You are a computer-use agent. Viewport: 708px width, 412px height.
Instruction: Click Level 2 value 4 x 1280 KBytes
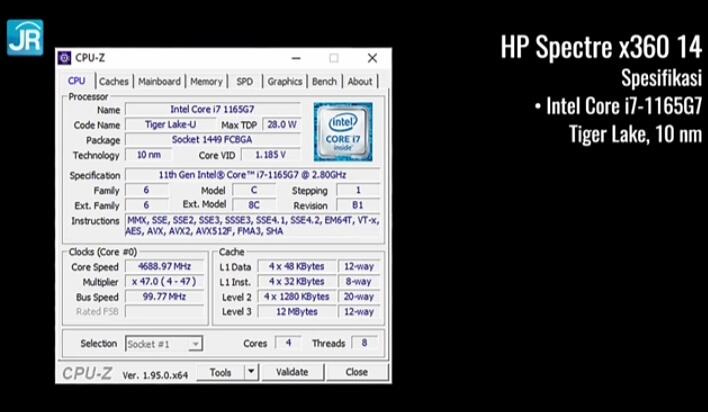pos(297,297)
